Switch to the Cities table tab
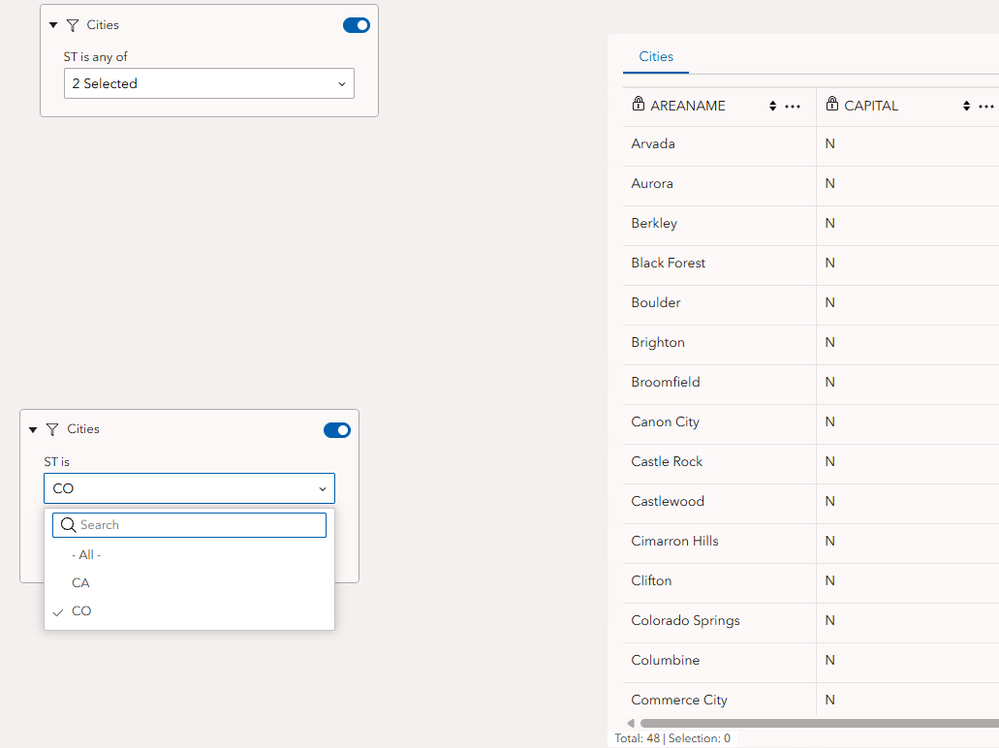This screenshot has height=748, width=999. pos(656,57)
